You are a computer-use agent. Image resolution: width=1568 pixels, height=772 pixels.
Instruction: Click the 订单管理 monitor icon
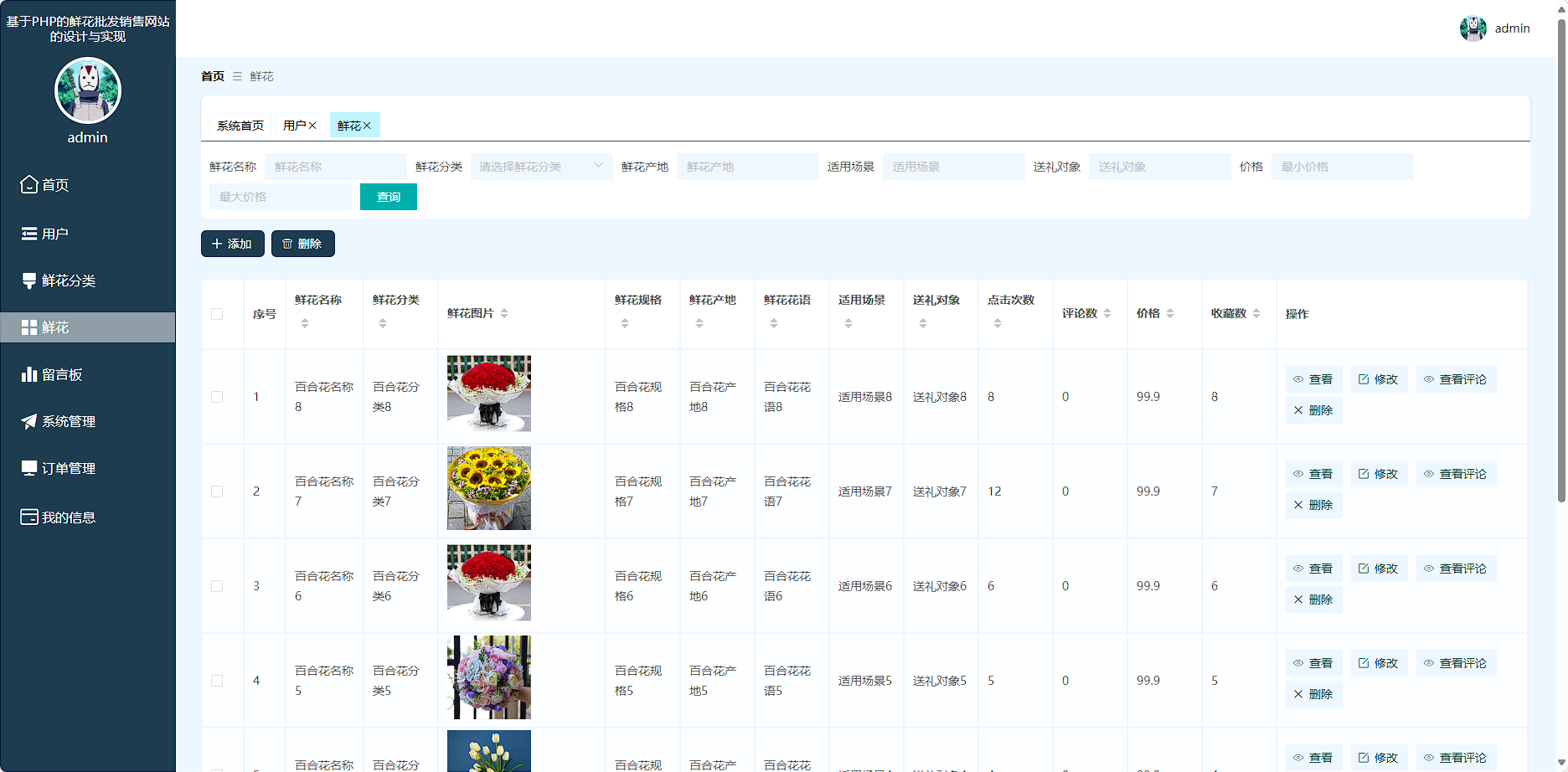(29, 468)
